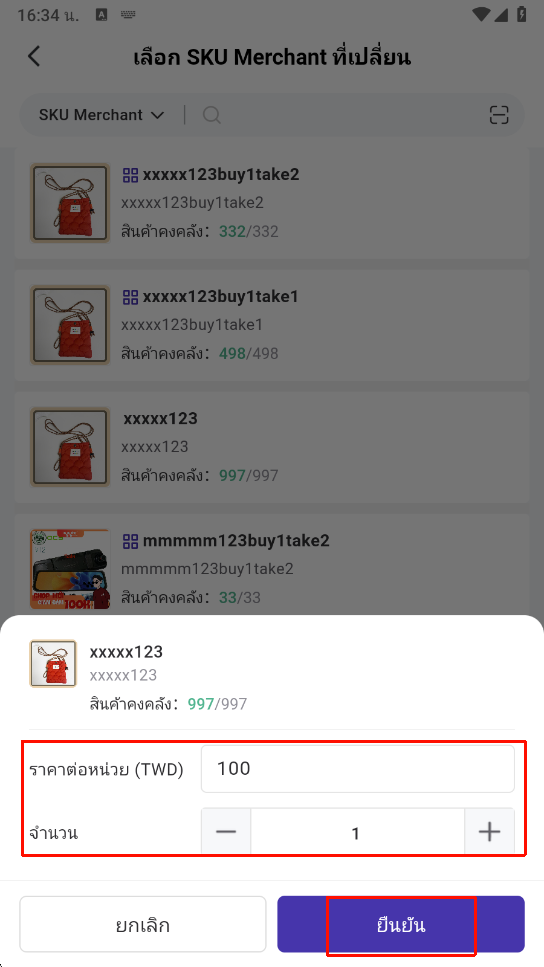Click the search magnifier icon
The height and width of the screenshot is (967, 544).
[212, 115]
